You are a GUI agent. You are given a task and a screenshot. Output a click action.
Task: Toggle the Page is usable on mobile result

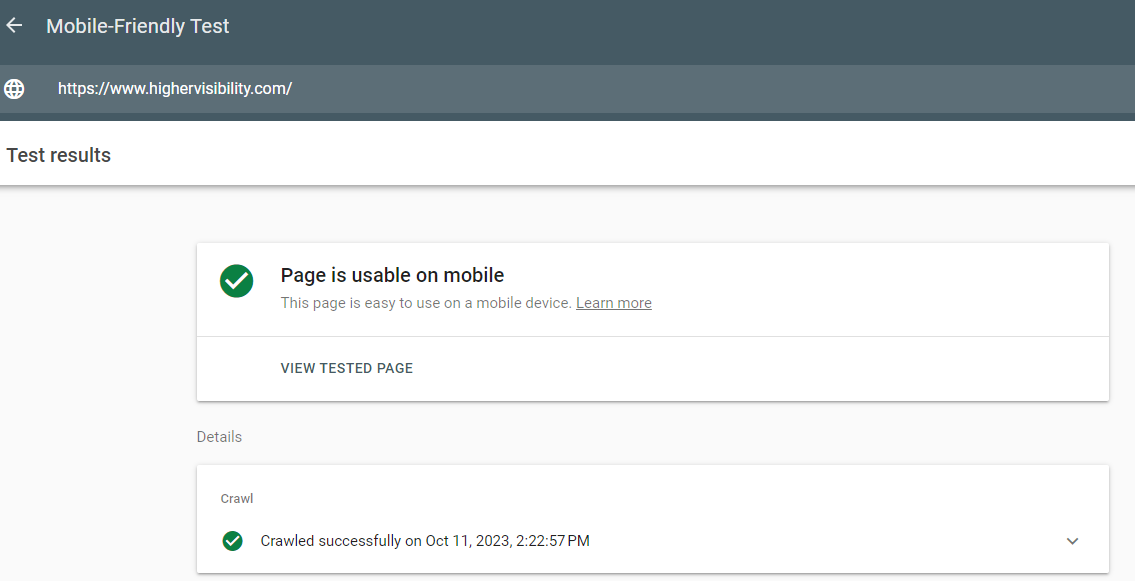click(392, 275)
